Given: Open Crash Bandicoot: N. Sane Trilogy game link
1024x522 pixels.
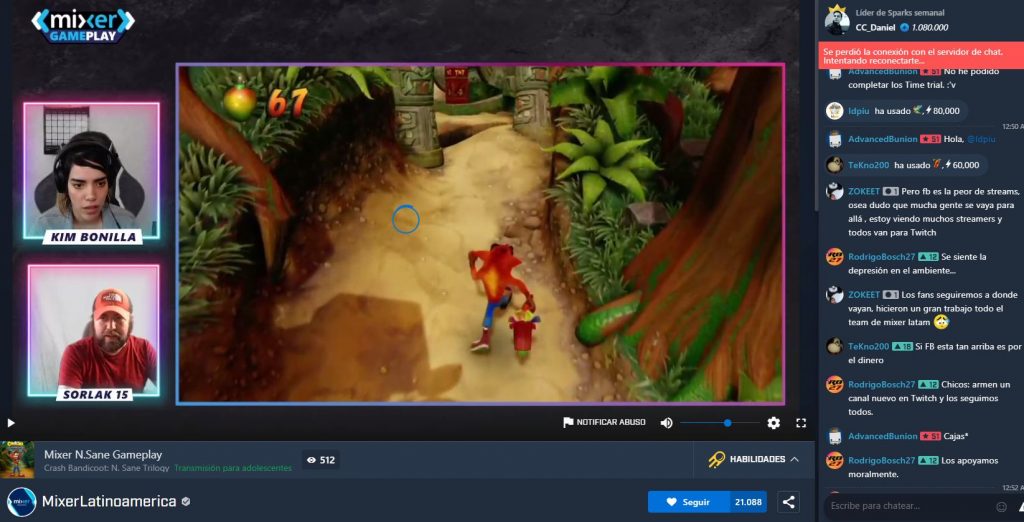Looking at the screenshot, I should click(106, 468).
